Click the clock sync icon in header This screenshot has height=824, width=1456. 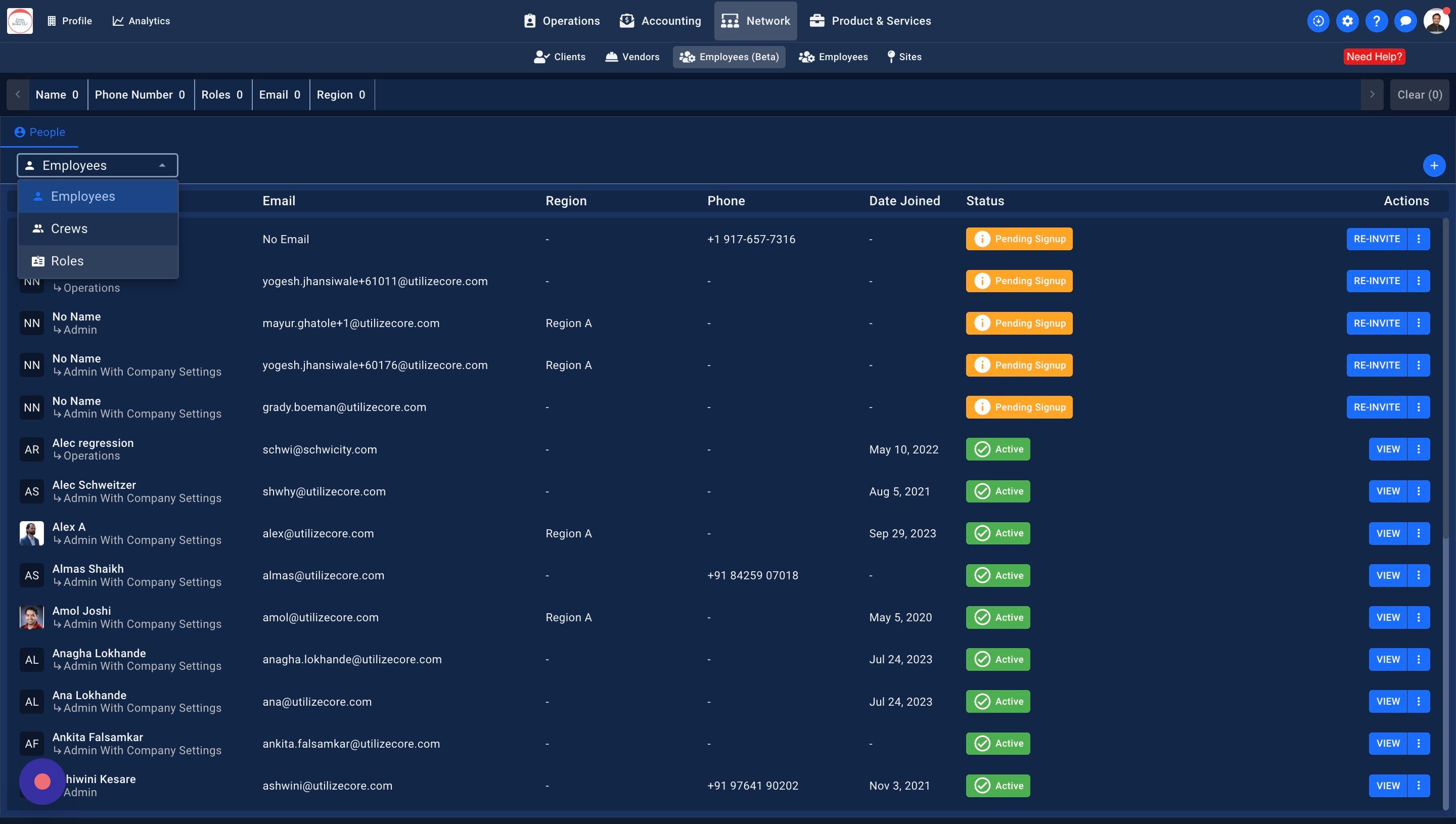[1318, 21]
